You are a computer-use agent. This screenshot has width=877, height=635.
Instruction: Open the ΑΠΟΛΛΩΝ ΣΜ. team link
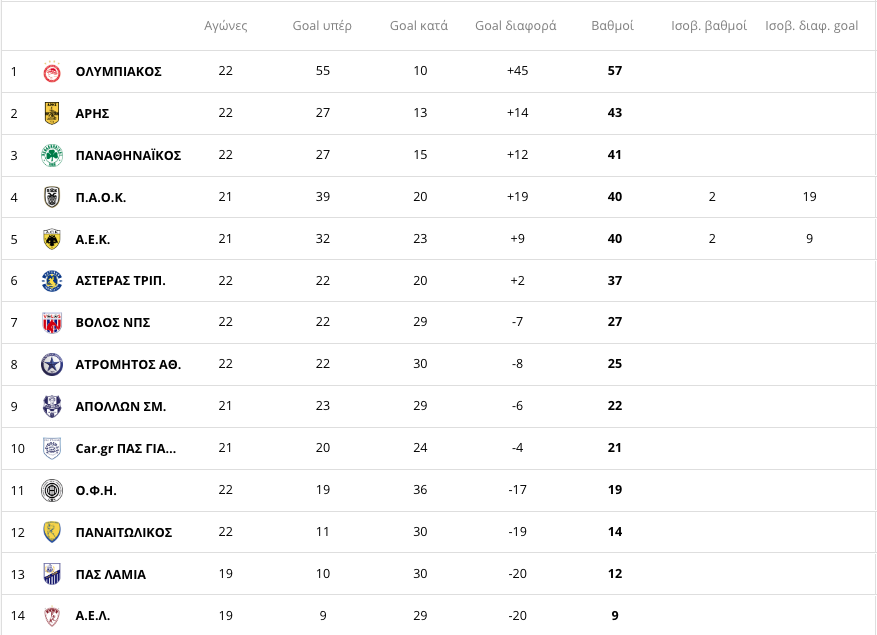point(121,407)
